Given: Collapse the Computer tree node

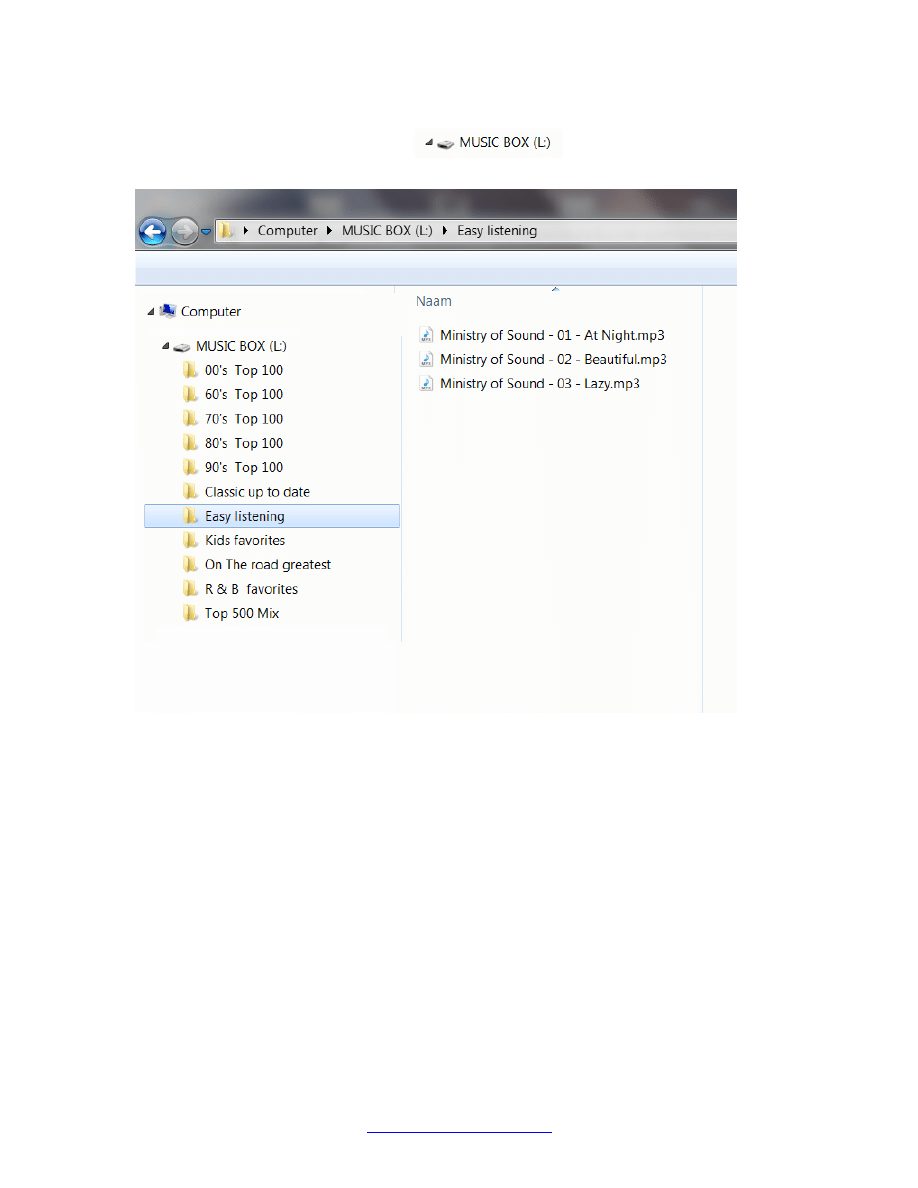Looking at the screenshot, I should pos(151,311).
